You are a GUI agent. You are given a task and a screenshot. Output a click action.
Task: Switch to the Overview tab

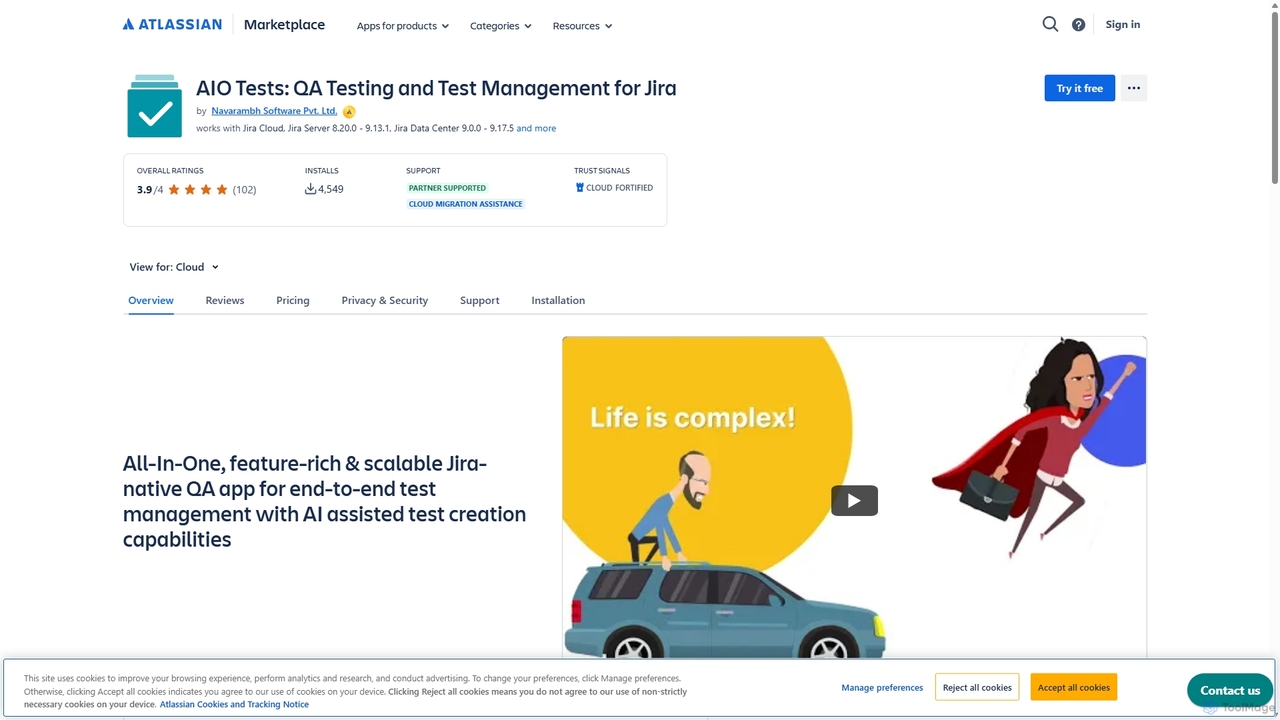tap(151, 300)
